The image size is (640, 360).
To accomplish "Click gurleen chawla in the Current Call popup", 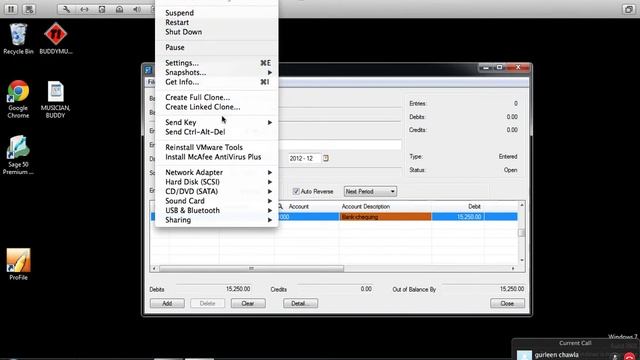I will pos(556,355).
